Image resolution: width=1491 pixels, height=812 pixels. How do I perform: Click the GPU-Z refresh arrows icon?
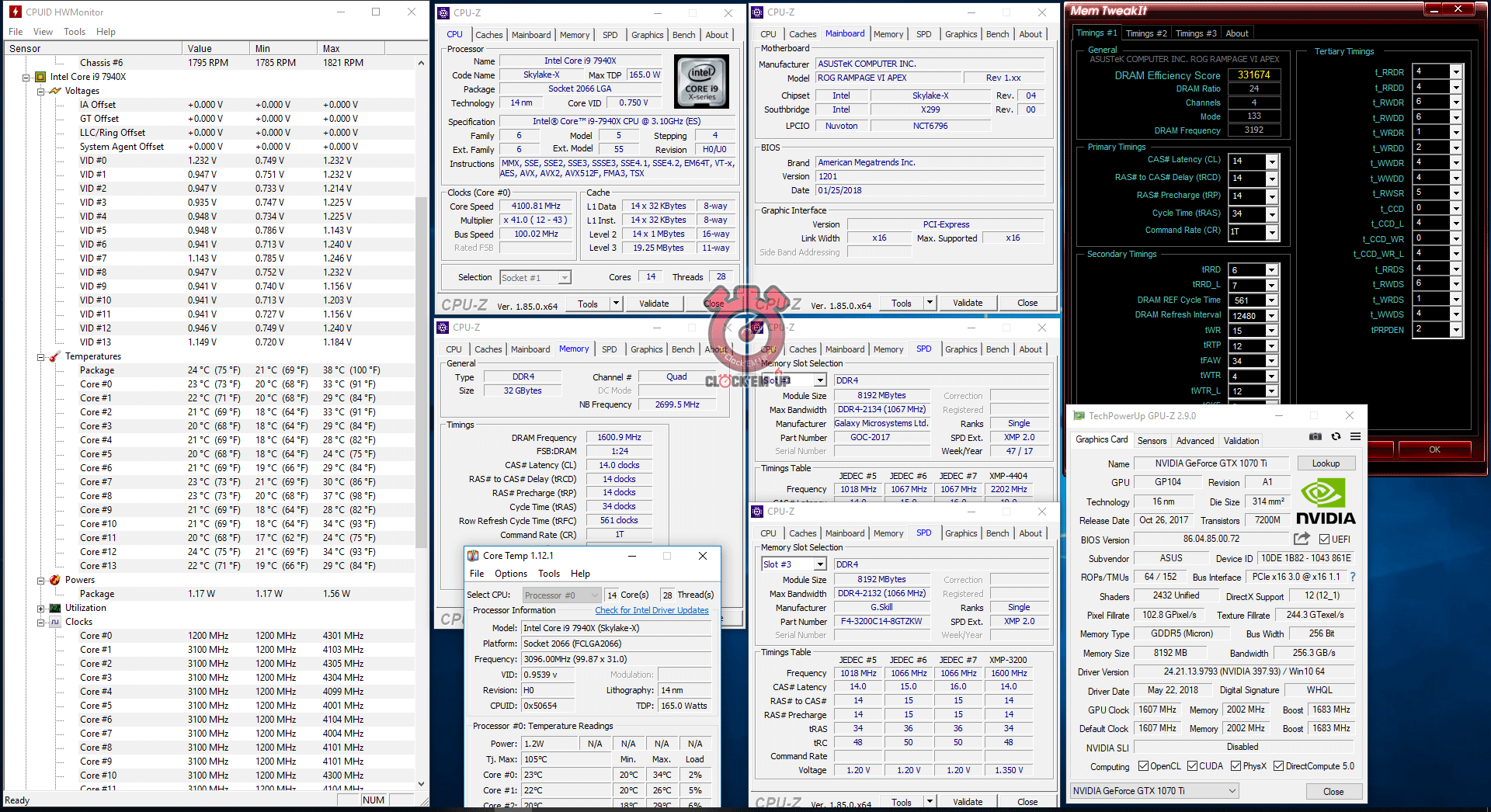(x=1336, y=437)
